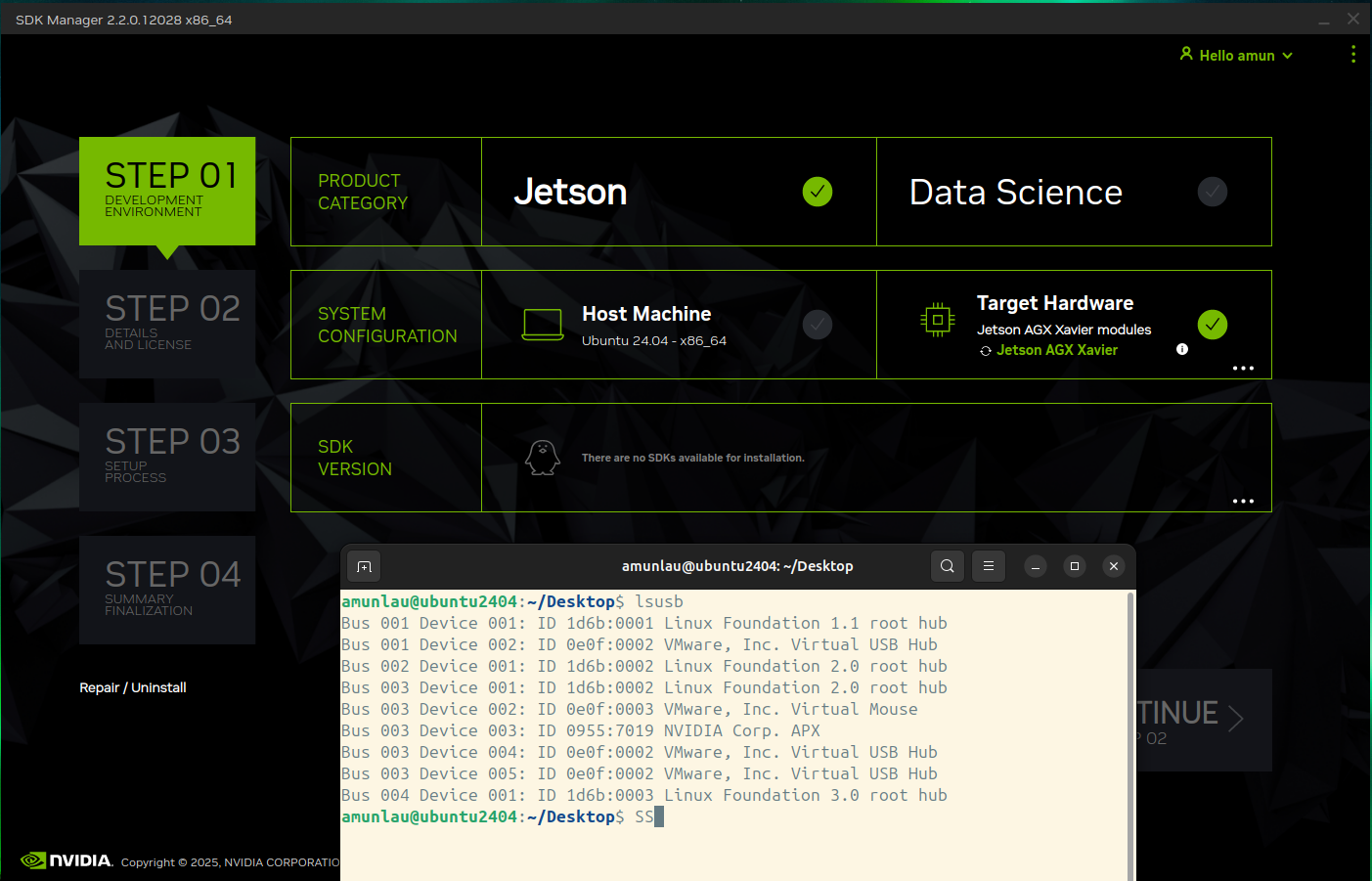This screenshot has height=881, width=1372.
Task: Select the Data Science product category card
Action: pyautogui.click(x=1074, y=192)
